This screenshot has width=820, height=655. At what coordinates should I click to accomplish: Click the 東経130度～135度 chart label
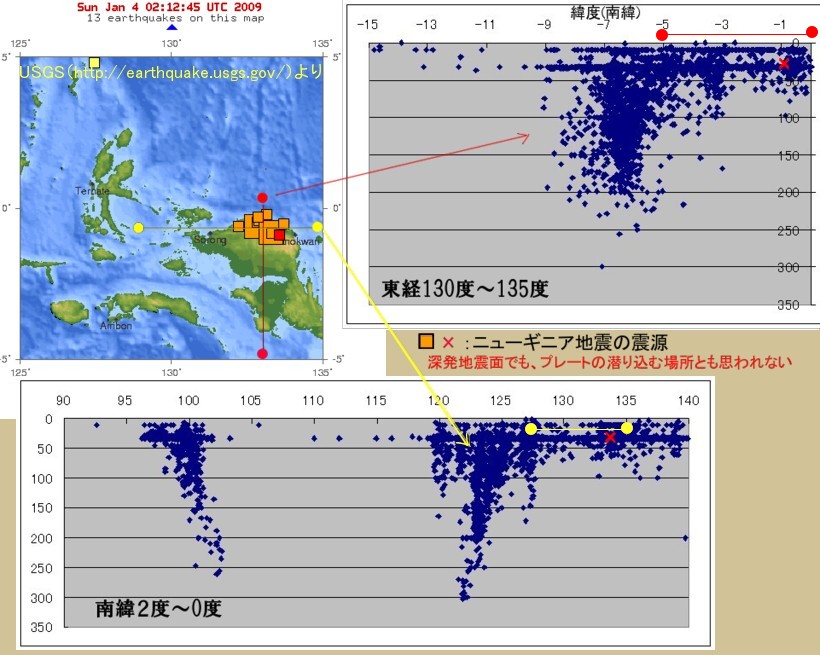(x=465, y=290)
